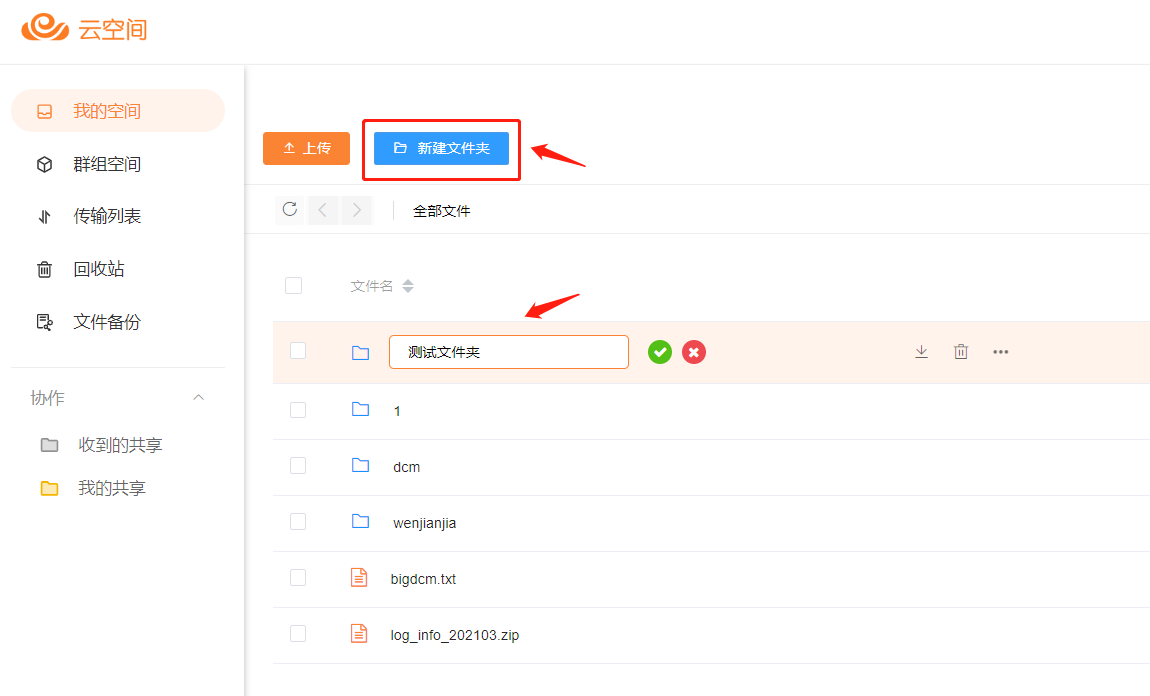Check the box for the new folder row
The image size is (1150, 696).
pyautogui.click(x=298, y=351)
